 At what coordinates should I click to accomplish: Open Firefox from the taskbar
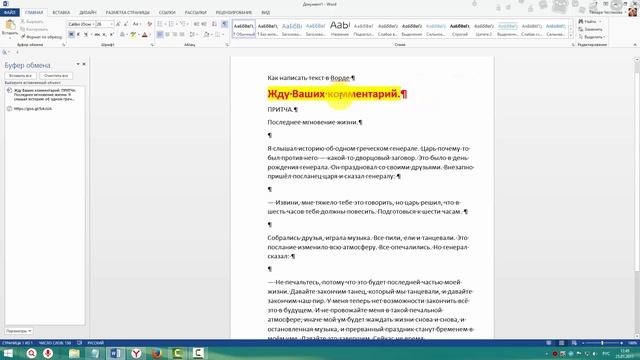(157, 353)
